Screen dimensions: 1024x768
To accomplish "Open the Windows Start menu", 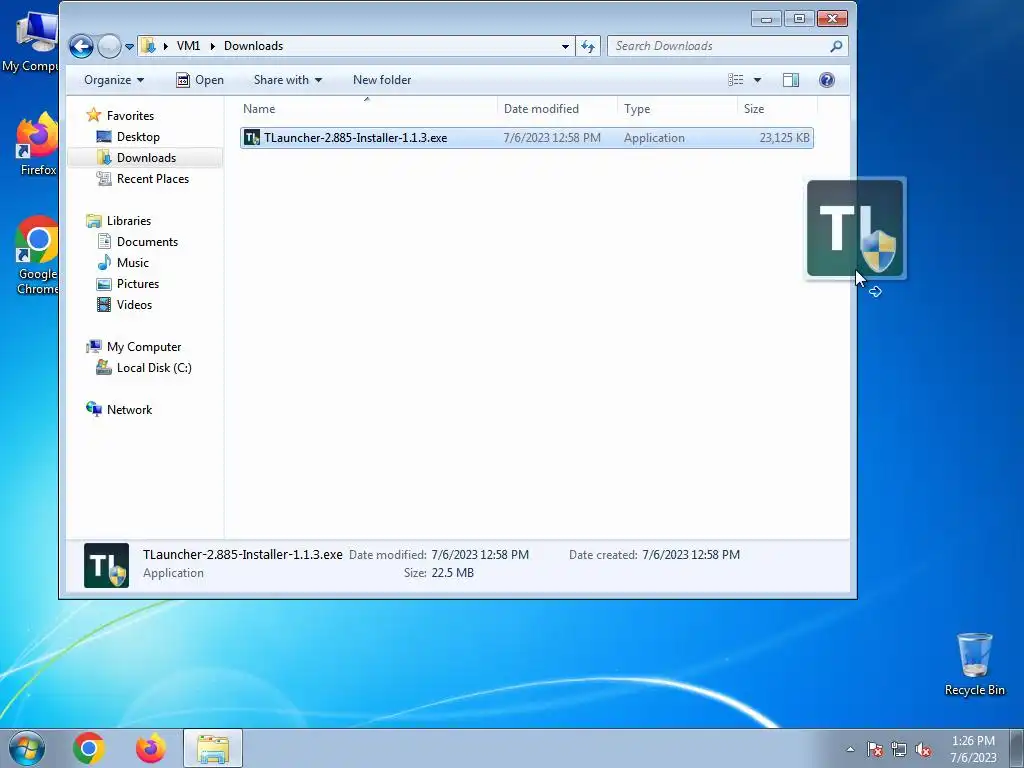I will click(x=26, y=748).
